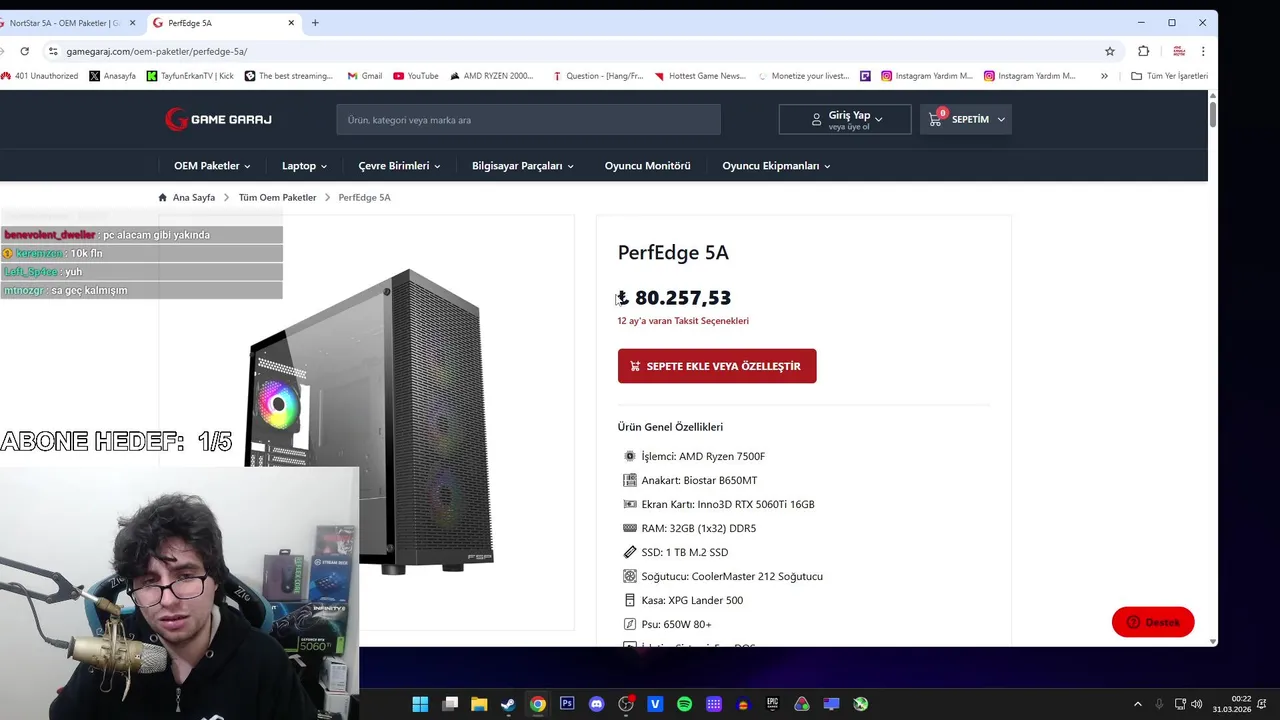Open File Explorer from taskbar
The height and width of the screenshot is (720, 1280).
479,704
